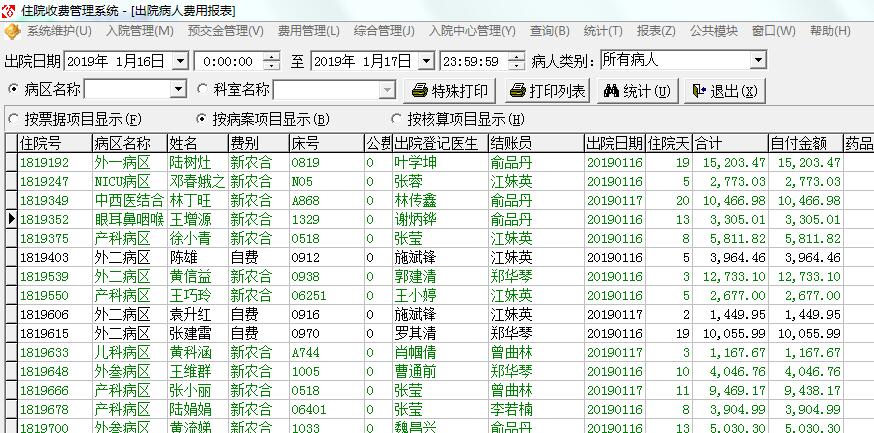Screen dimensions: 874x433
Task: Click the golden icon left of 系统维护
Action: click(x=12, y=32)
